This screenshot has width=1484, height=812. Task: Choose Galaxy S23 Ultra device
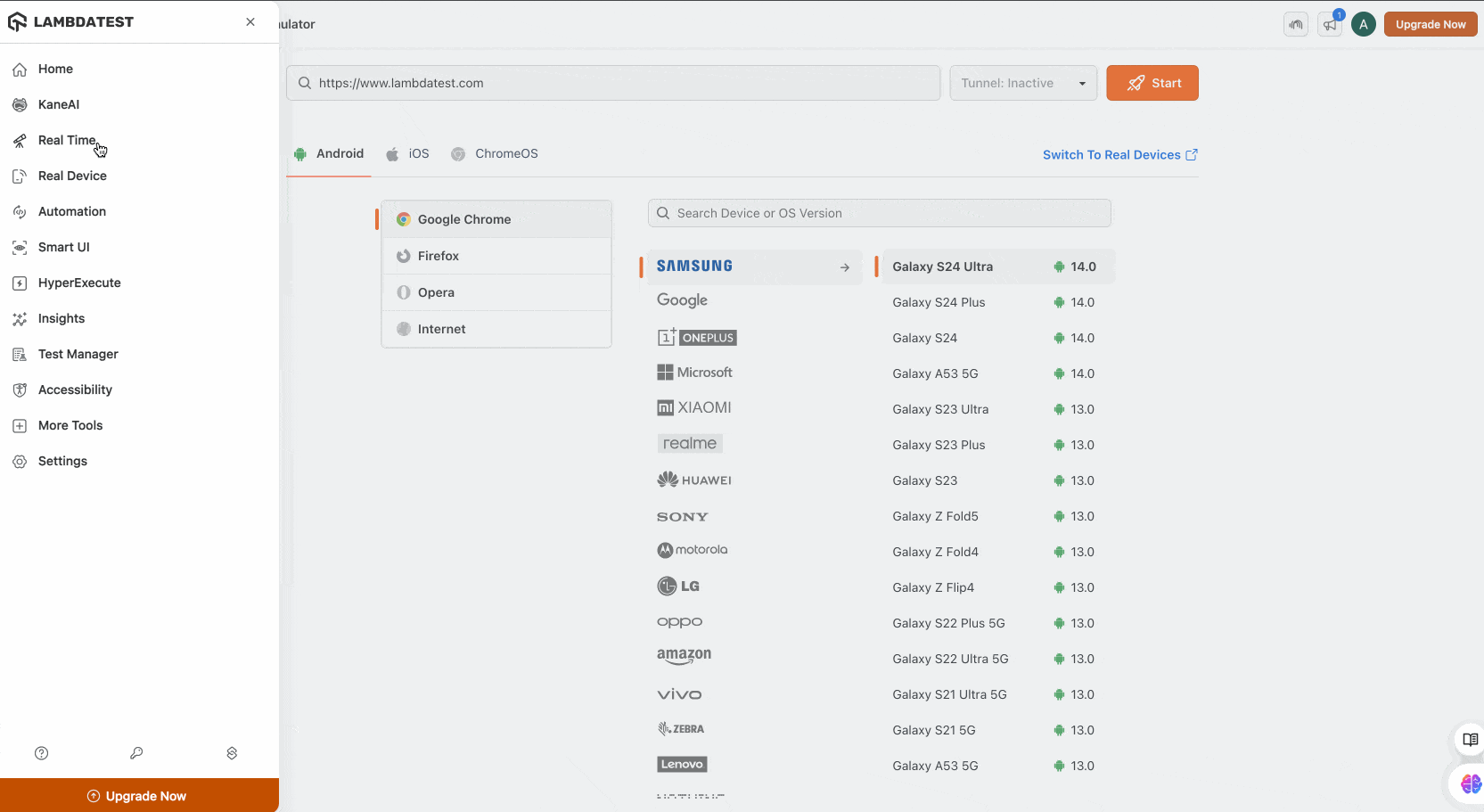point(940,409)
